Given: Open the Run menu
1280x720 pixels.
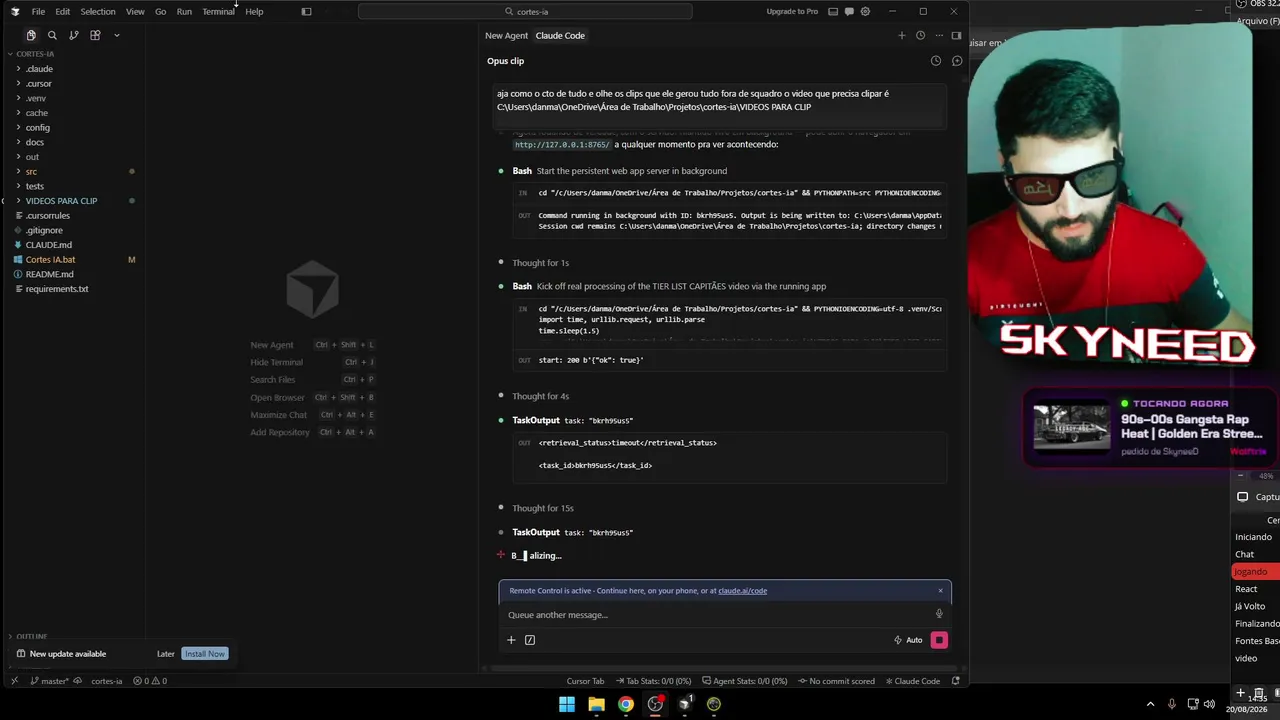Looking at the screenshot, I should (x=184, y=12).
